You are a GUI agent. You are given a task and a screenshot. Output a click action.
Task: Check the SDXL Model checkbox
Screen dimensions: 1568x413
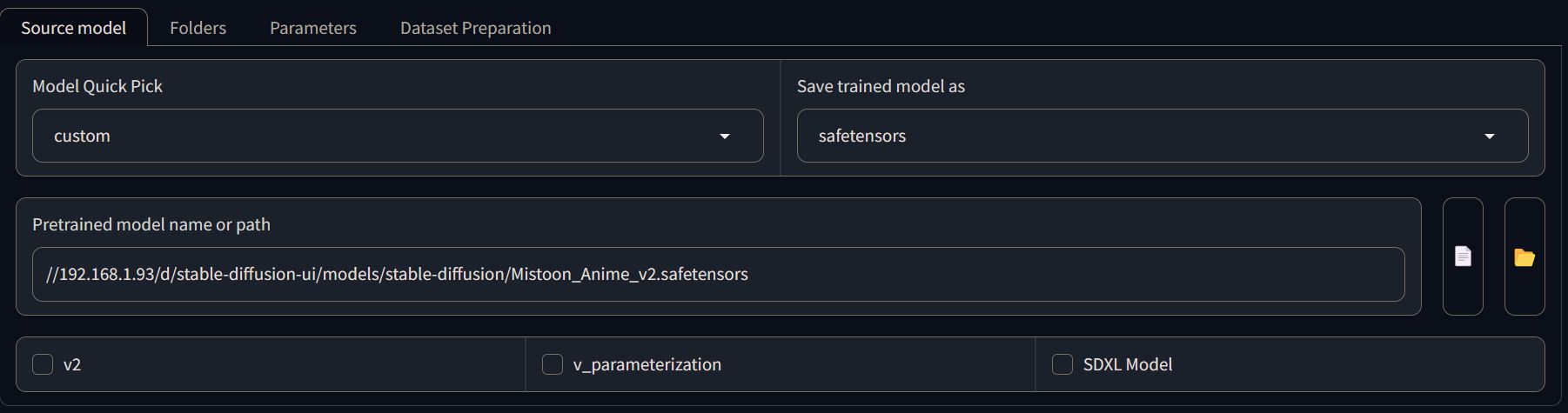pyautogui.click(x=1062, y=364)
